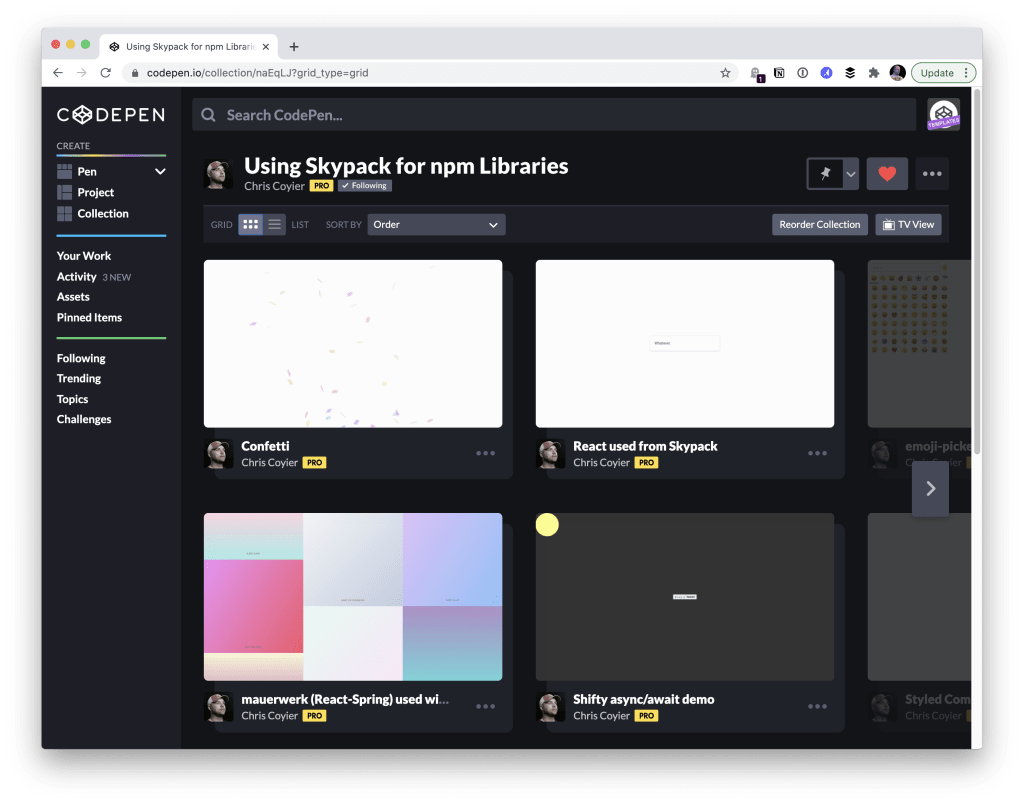Close the Using Skypack tab
This screenshot has width=1024, height=804.
tap(266, 47)
